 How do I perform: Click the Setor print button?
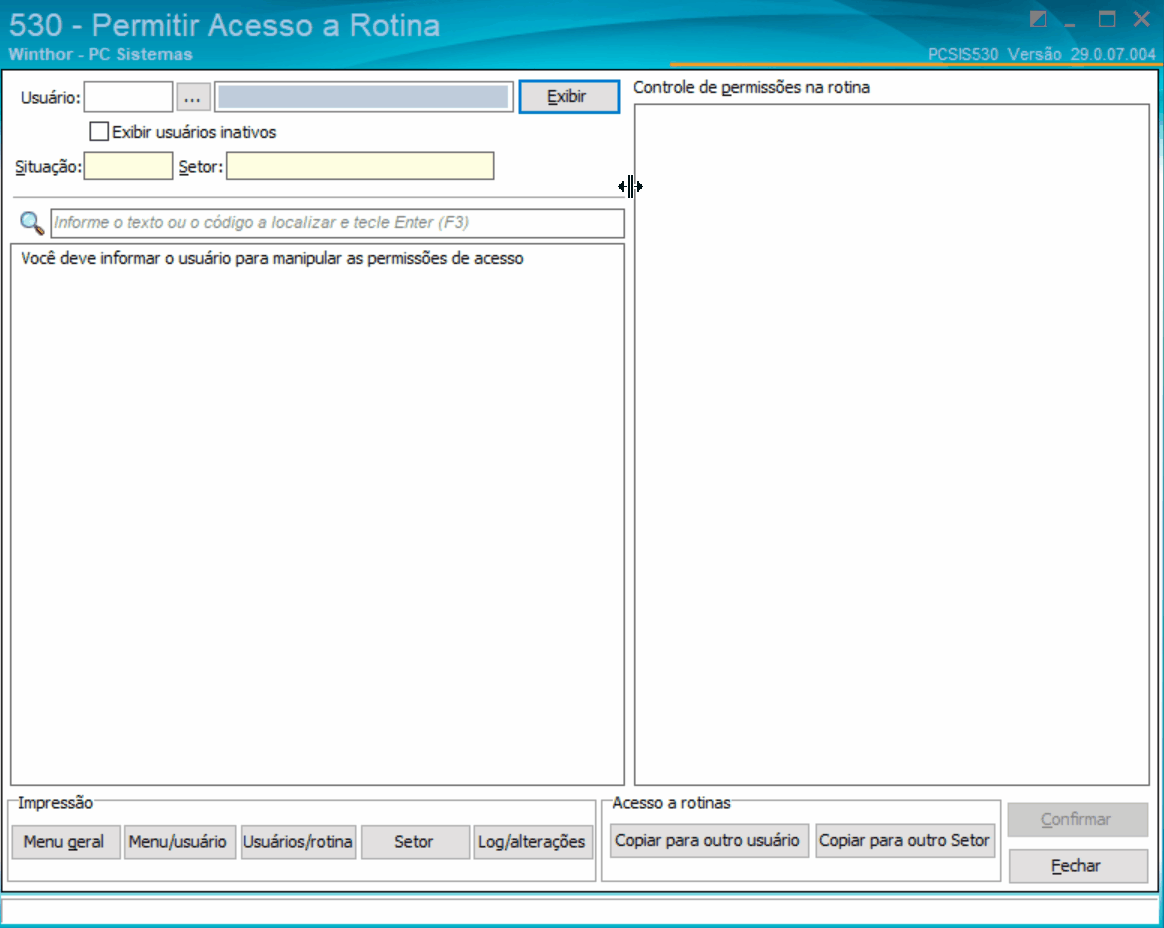point(415,842)
